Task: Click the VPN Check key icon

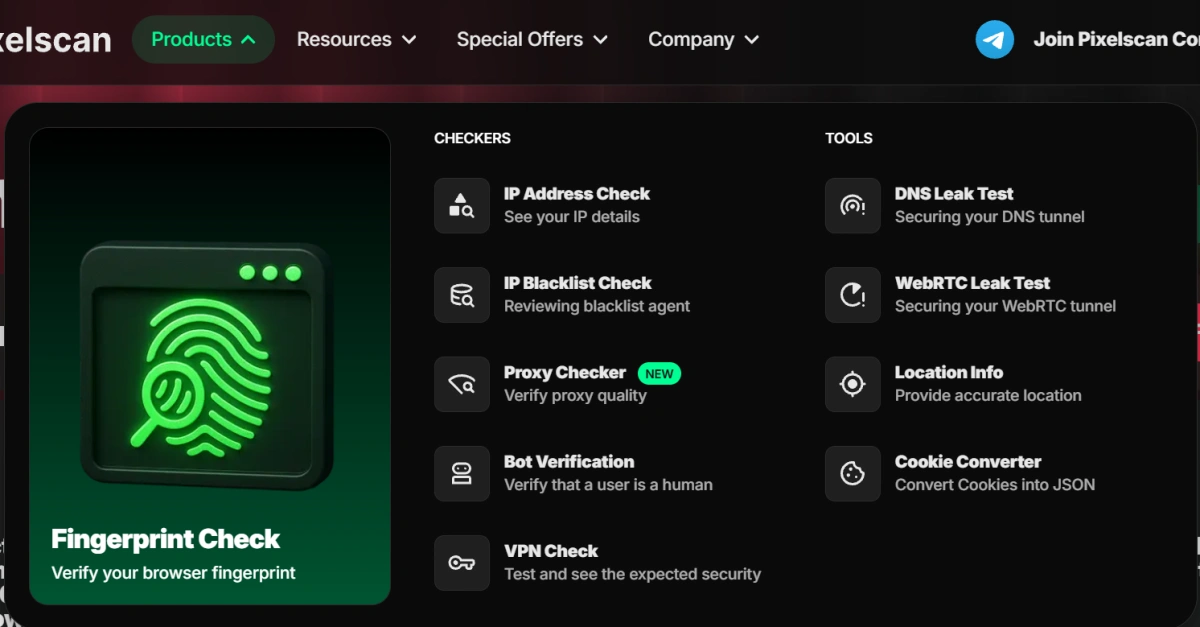Action: point(462,563)
